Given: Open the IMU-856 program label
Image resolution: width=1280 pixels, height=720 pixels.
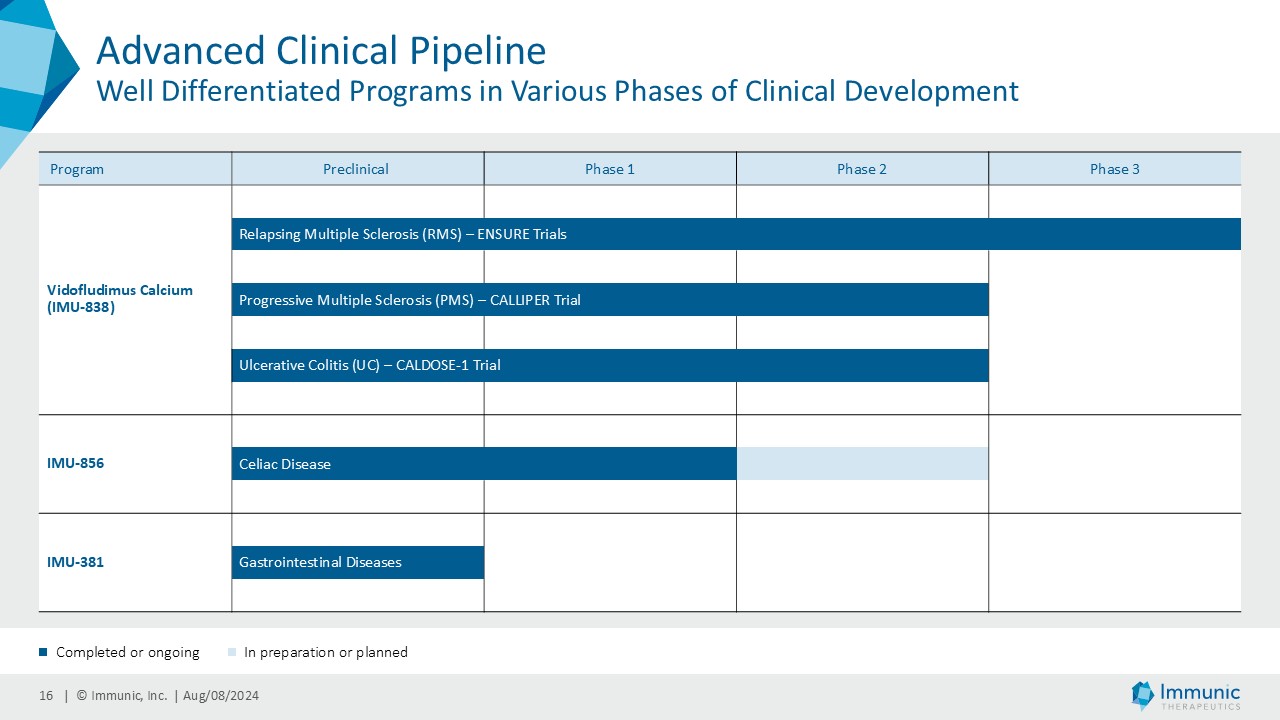Looking at the screenshot, I should 75,464.
